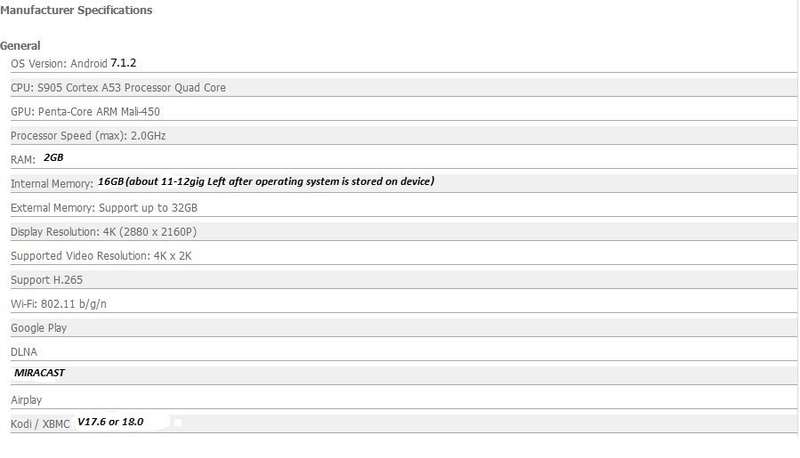Click the Wi-Fi 802.11 b/g/n row

(x=404, y=303)
